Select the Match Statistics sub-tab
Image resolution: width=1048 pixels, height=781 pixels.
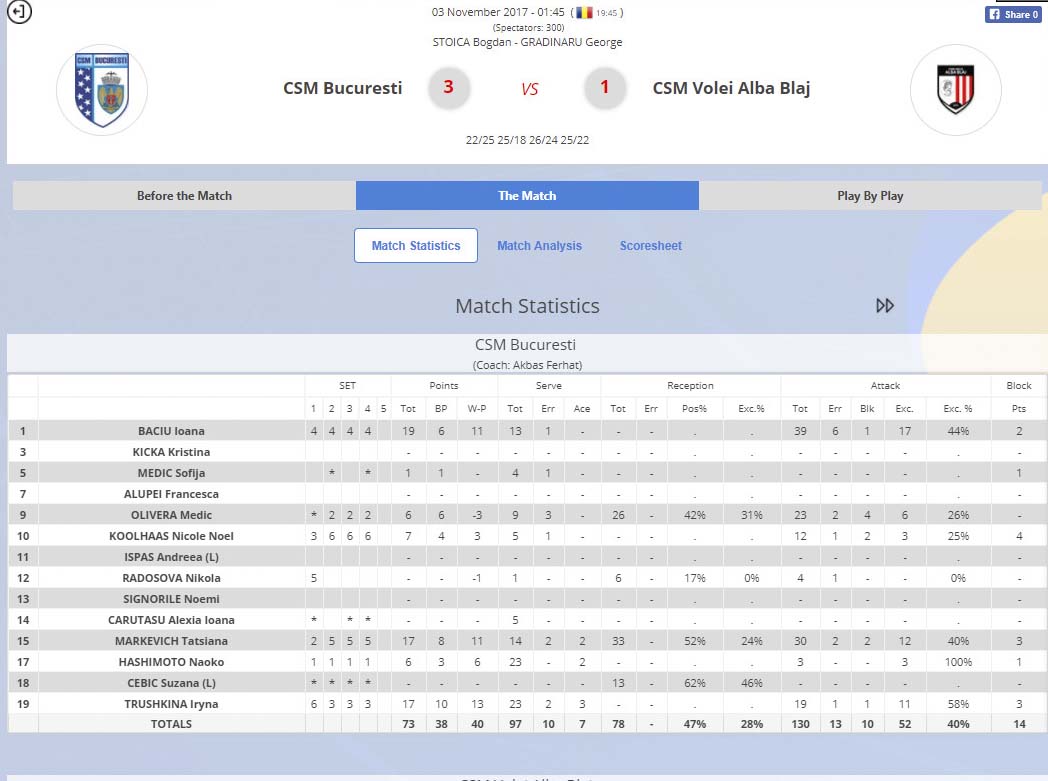(416, 245)
